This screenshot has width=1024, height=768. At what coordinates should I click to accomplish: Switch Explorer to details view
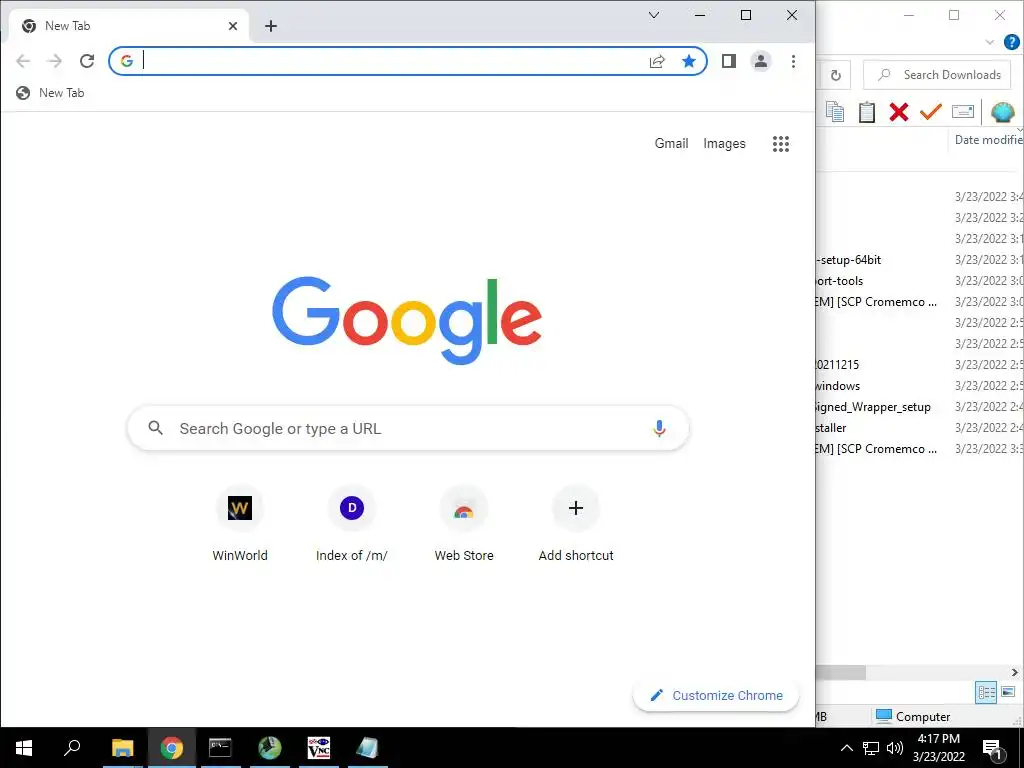pyautogui.click(x=985, y=692)
